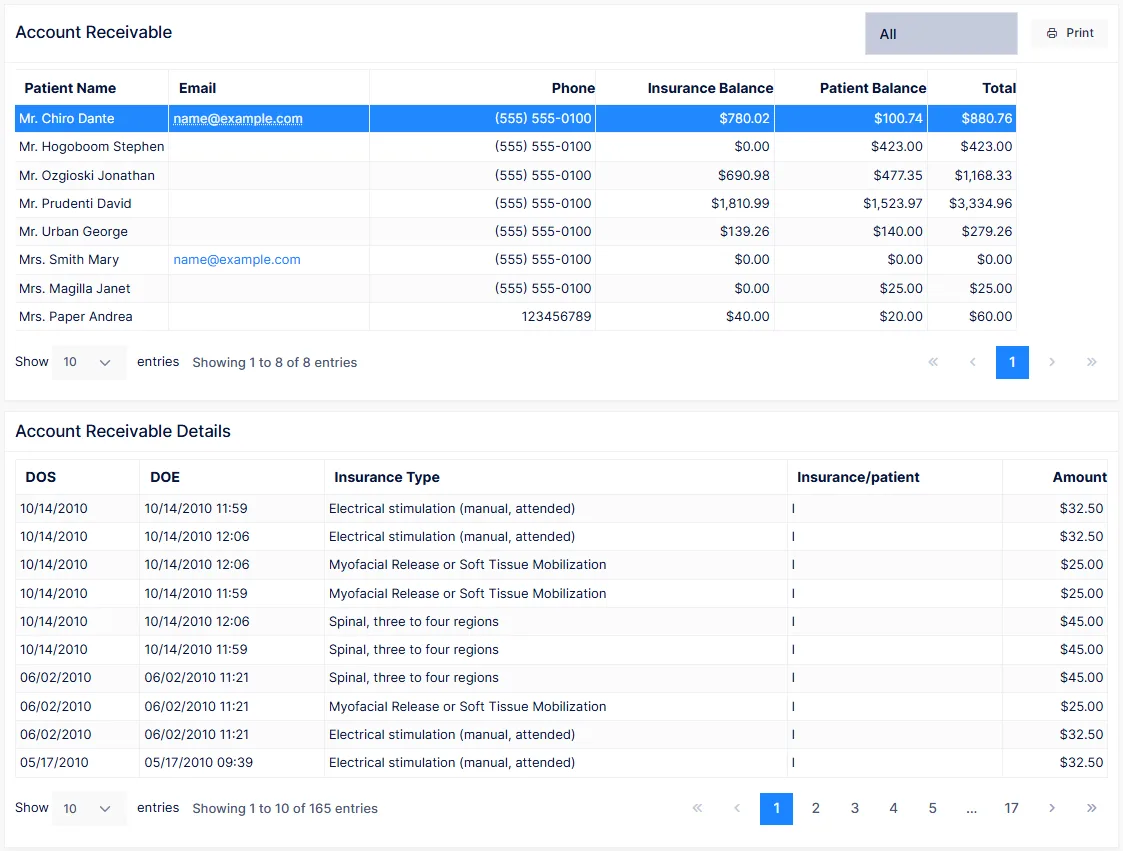Select the Mrs. Magilla Janet row
The height and width of the screenshot is (851, 1123).
coord(516,288)
